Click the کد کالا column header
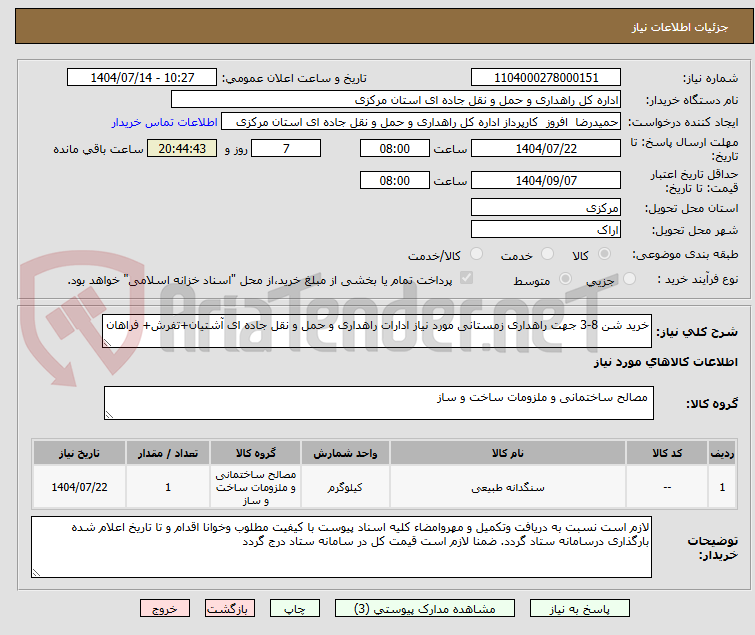 click(667, 453)
